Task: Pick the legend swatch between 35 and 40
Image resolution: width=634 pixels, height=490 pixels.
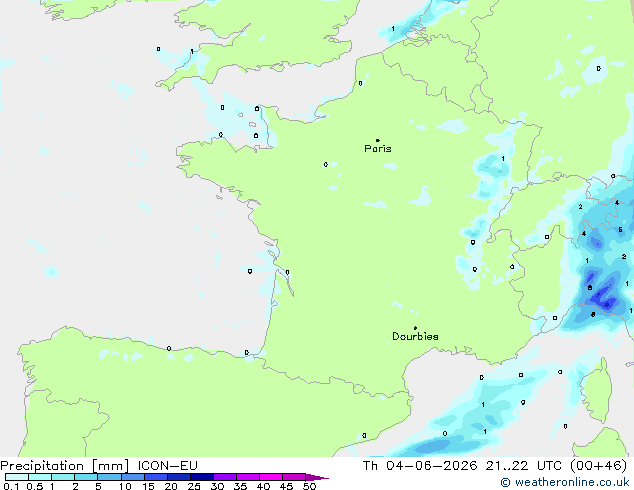Action: point(248,477)
